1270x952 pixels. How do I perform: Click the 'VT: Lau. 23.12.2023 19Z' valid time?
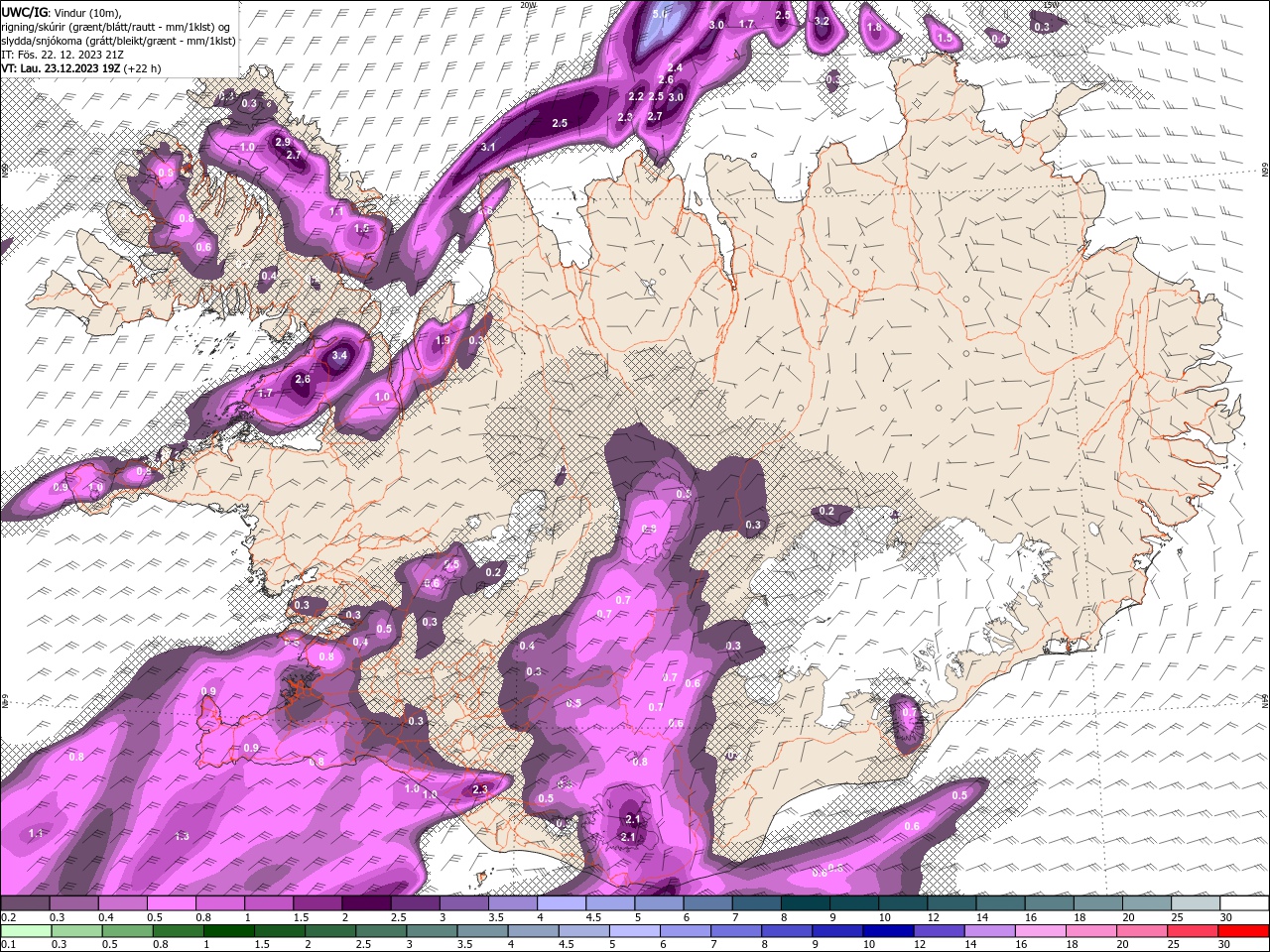(61, 68)
